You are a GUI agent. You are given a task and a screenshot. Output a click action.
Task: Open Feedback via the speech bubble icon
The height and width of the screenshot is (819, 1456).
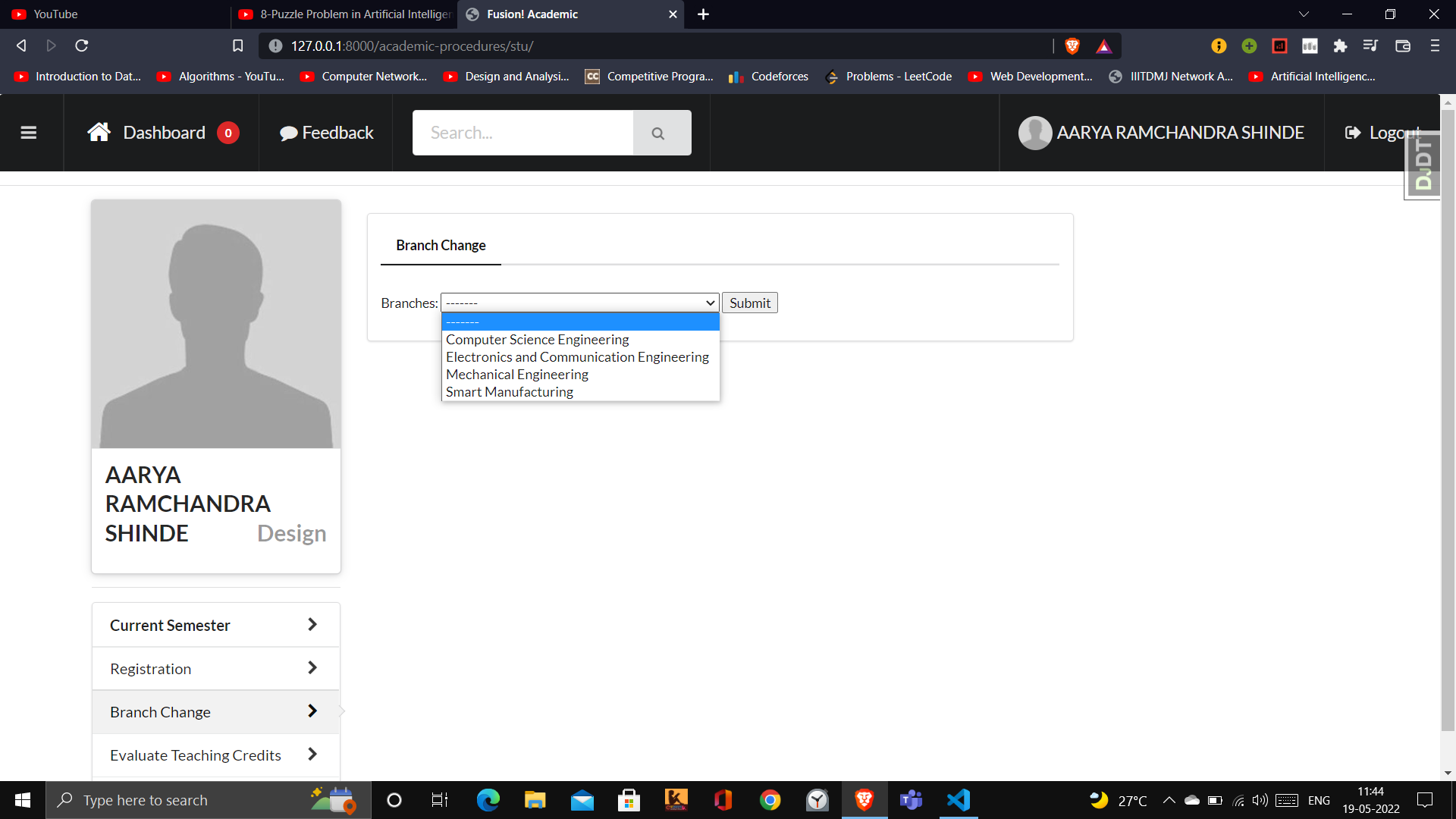tap(289, 132)
